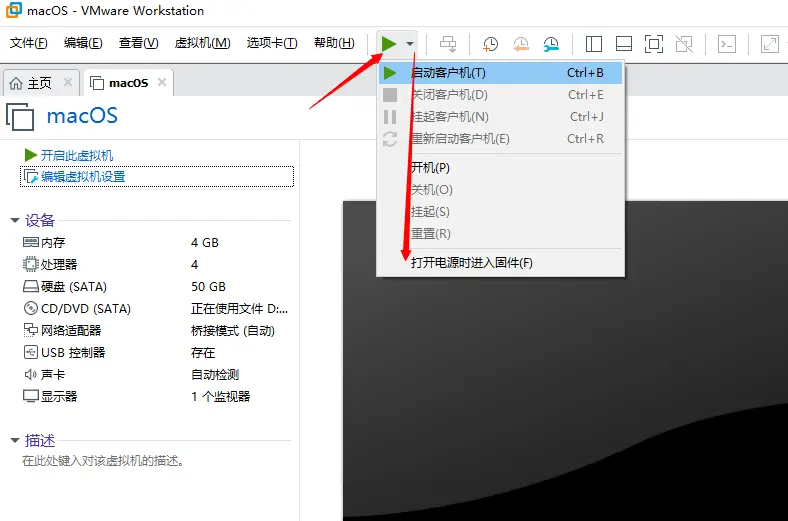
Task: Select 启动客户机(T) menu item
Action: coord(501,73)
